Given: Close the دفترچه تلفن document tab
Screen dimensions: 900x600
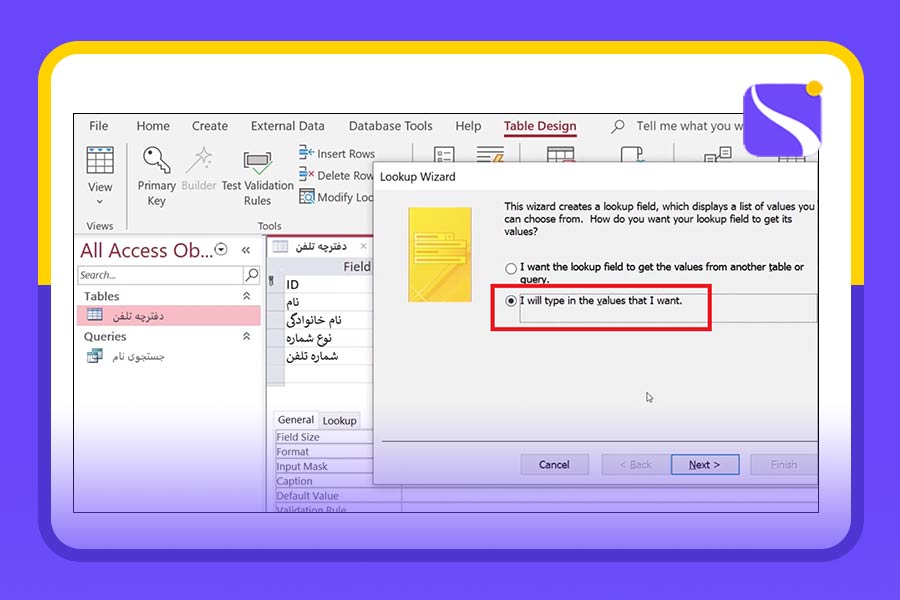Looking at the screenshot, I should click(363, 246).
